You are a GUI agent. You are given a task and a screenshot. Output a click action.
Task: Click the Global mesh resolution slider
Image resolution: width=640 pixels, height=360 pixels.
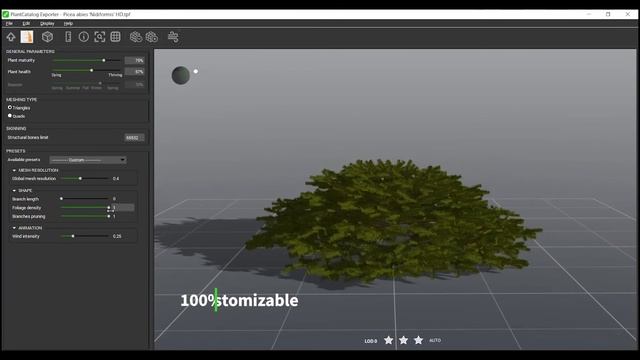coord(84,178)
